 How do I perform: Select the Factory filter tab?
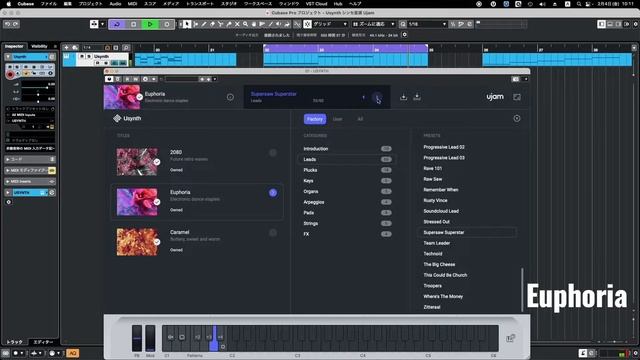point(315,119)
